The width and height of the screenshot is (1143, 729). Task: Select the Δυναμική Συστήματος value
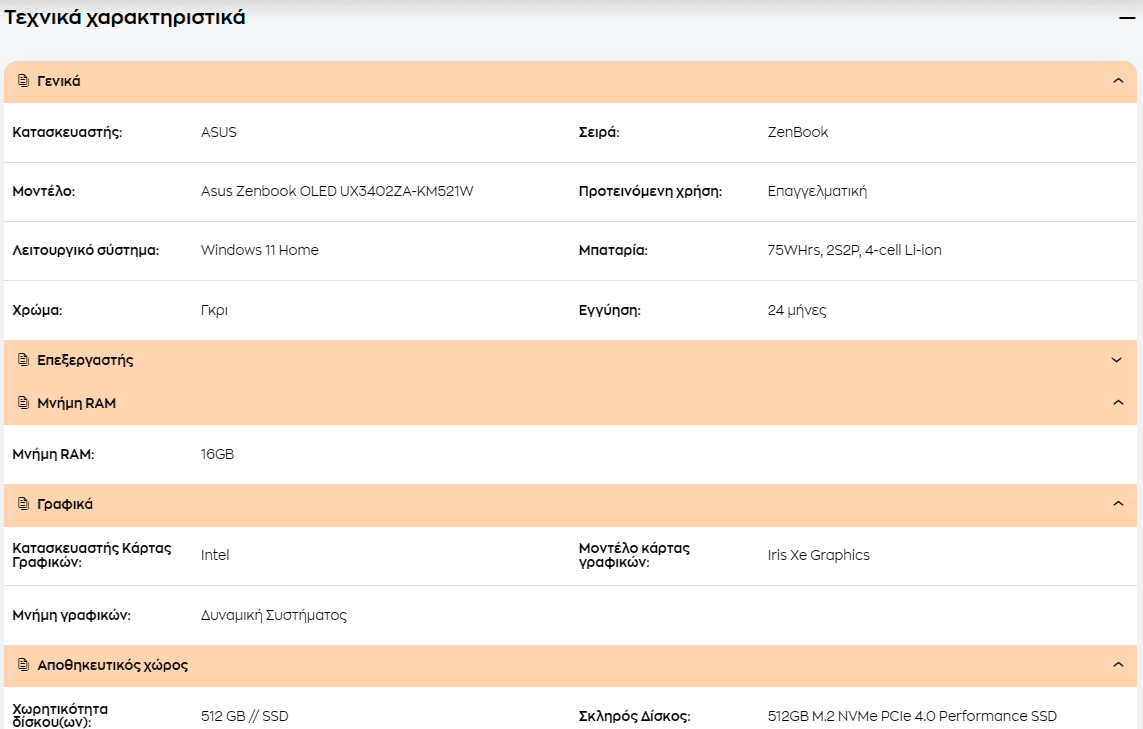pos(273,615)
